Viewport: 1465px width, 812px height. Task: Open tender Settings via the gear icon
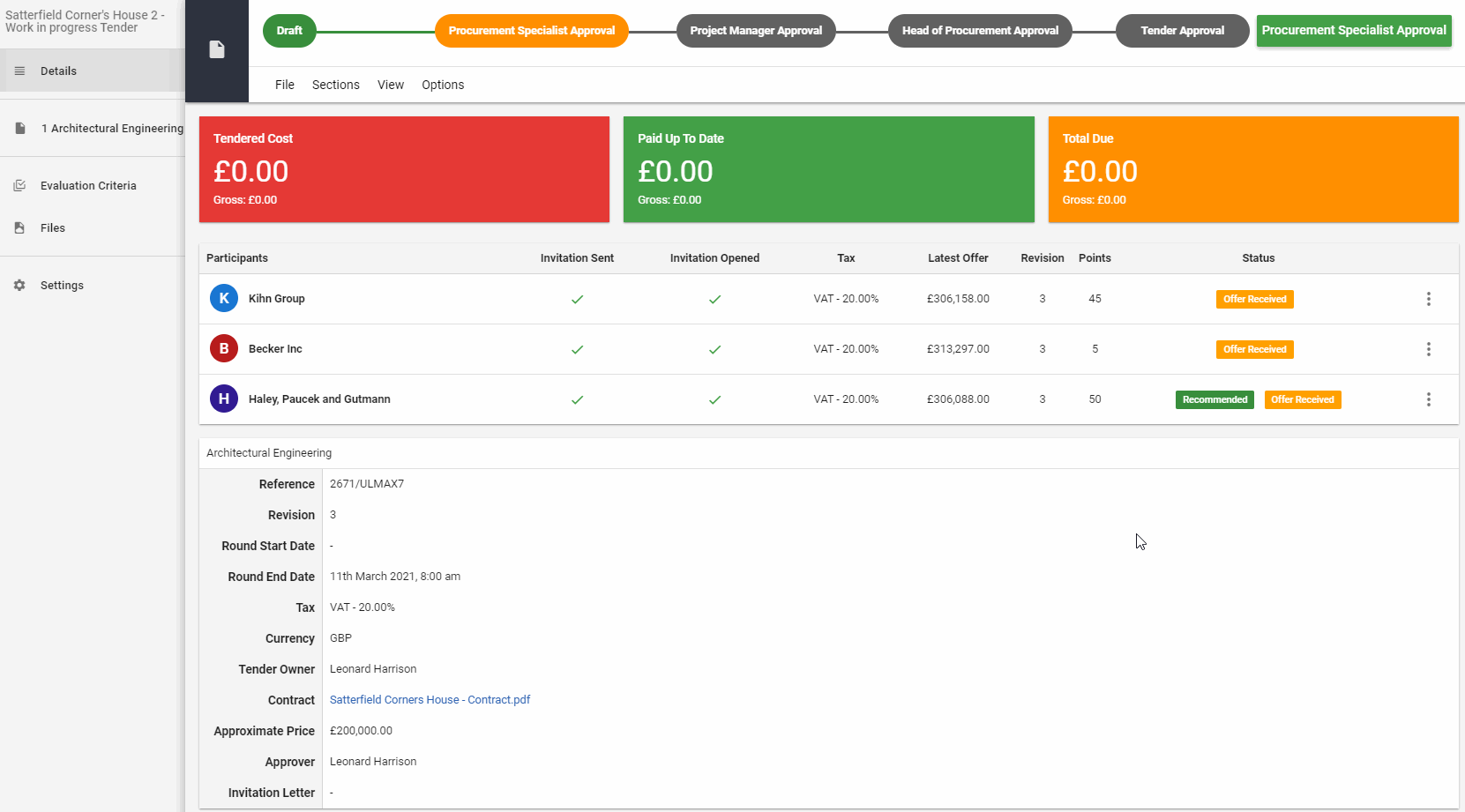[x=19, y=285]
